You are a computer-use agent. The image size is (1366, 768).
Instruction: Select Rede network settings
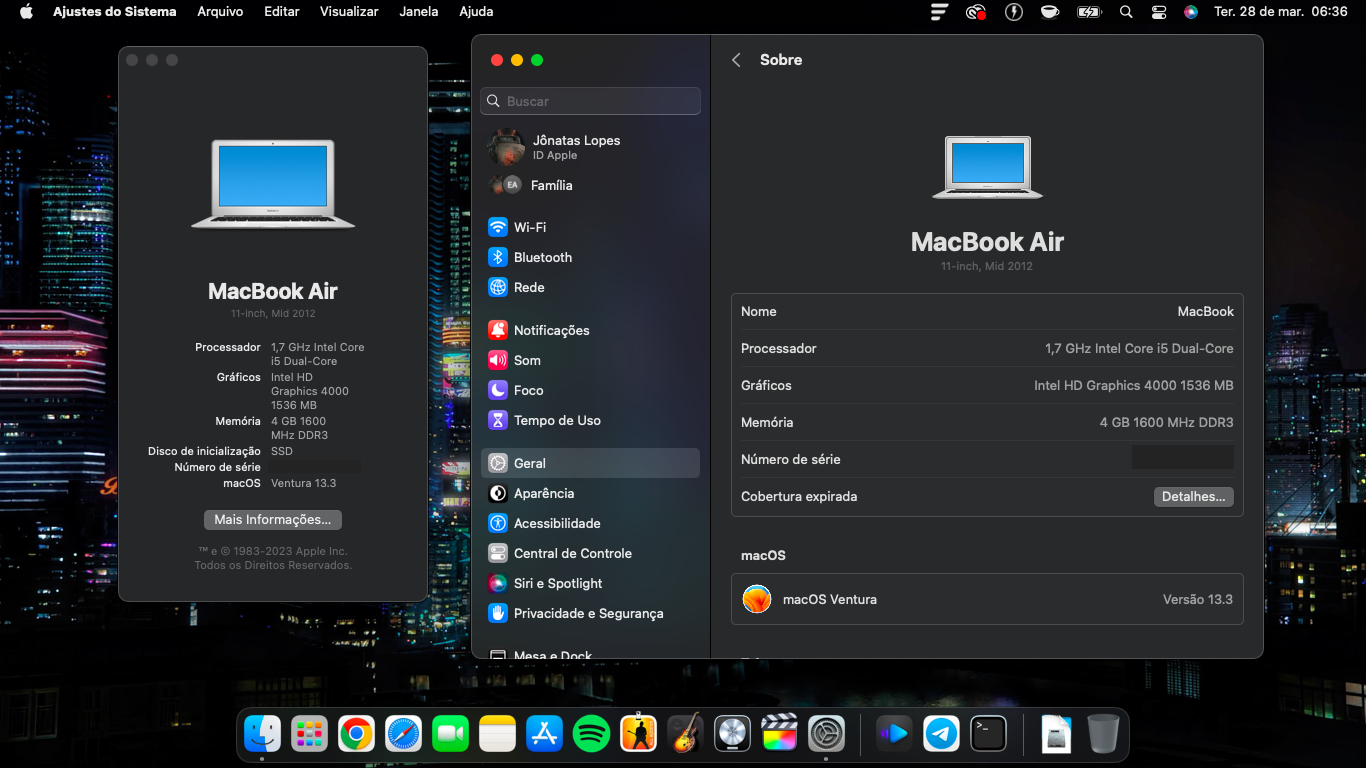coord(529,287)
